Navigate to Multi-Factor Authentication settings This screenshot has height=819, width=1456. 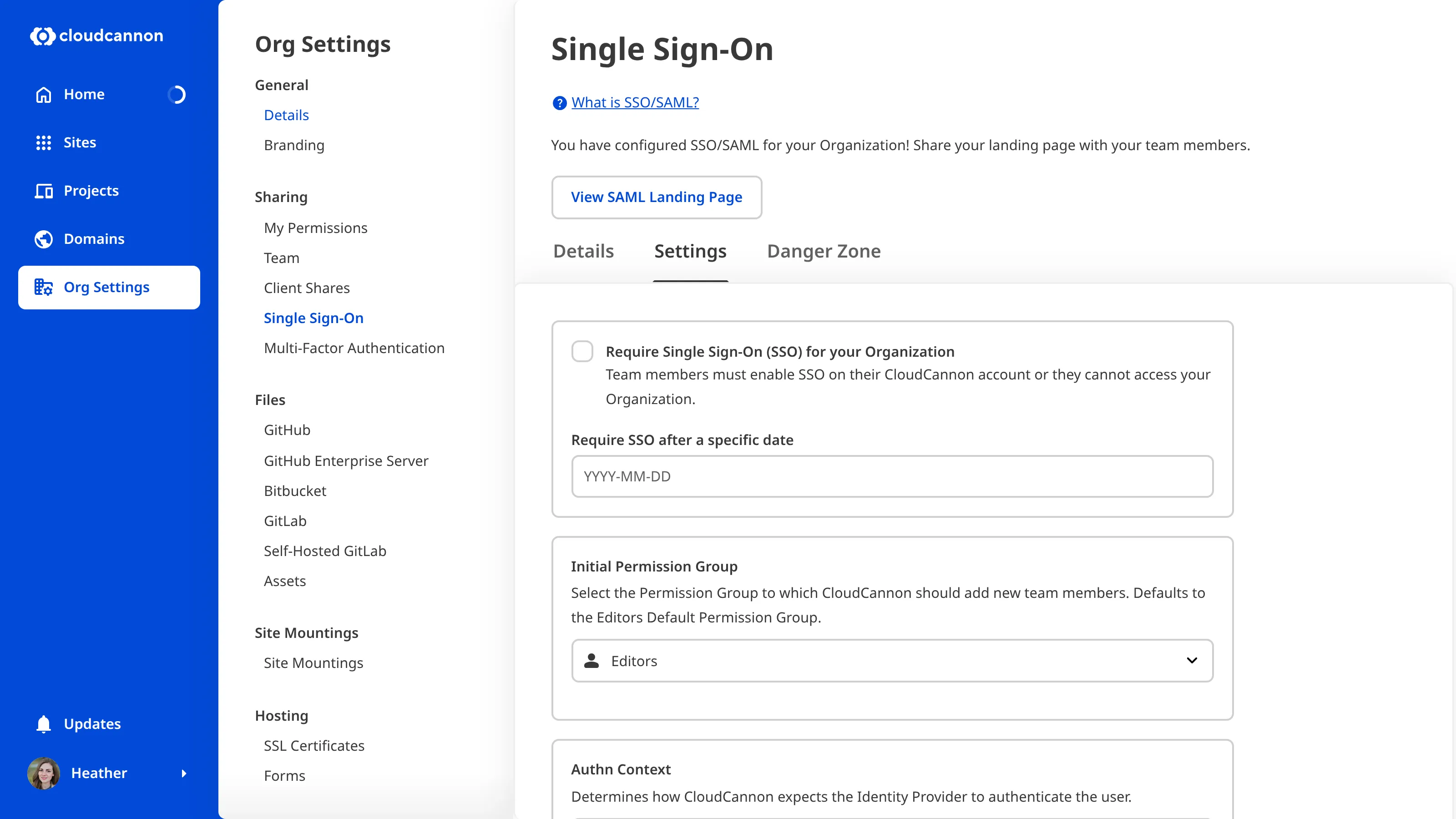(x=354, y=348)
